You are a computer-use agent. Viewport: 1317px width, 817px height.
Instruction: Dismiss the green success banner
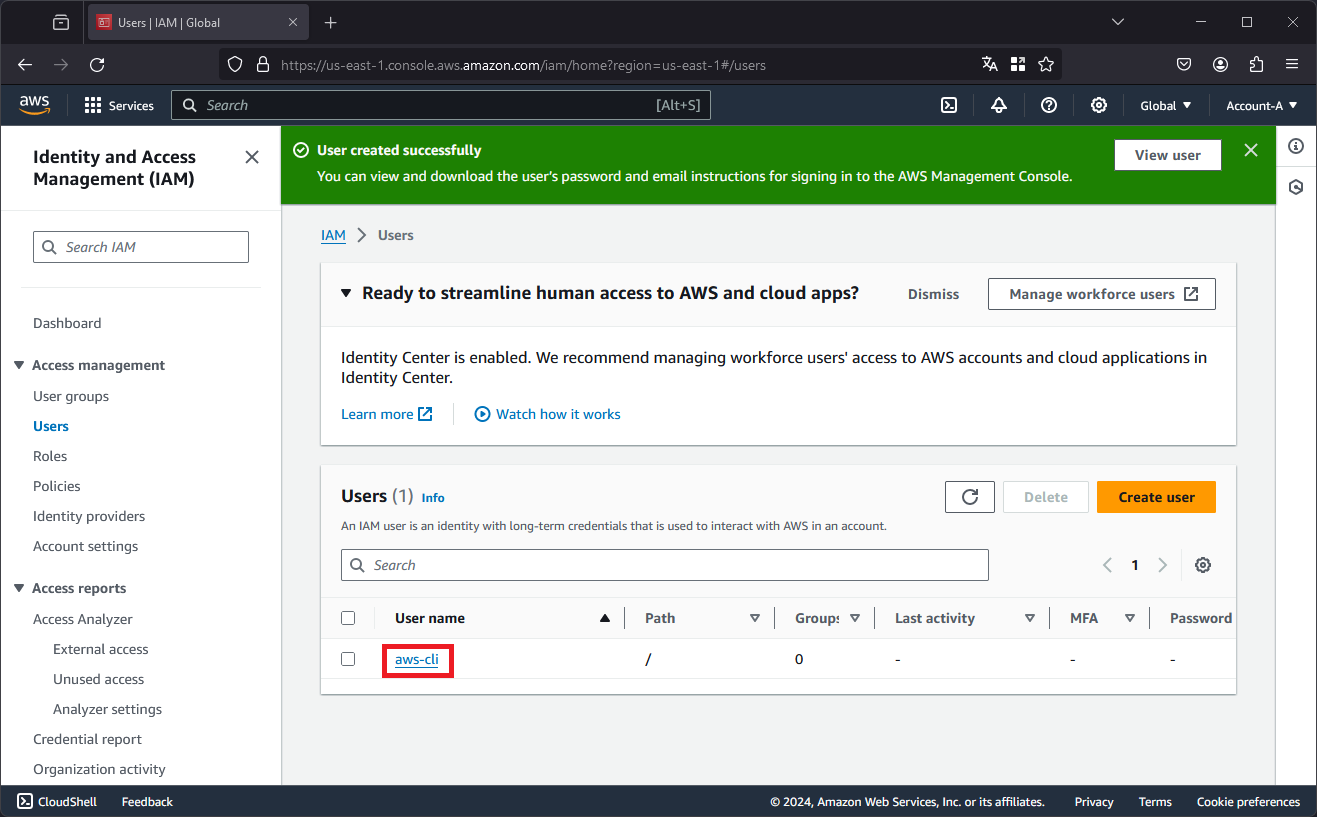[1251, 150]
